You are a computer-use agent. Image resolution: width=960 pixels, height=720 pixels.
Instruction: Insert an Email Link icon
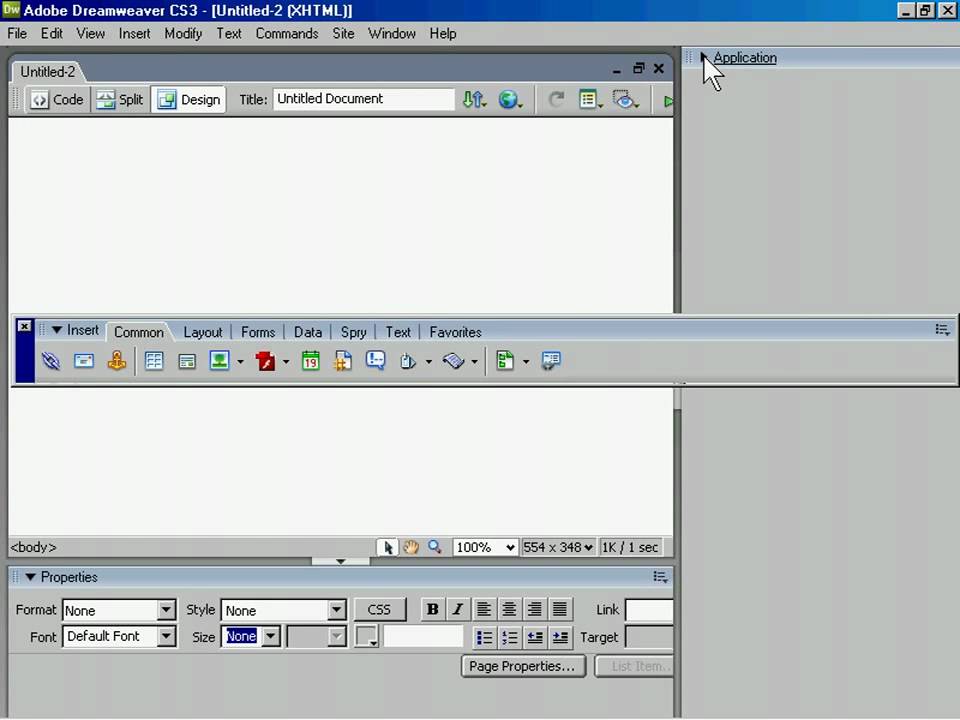click(84, 361)
